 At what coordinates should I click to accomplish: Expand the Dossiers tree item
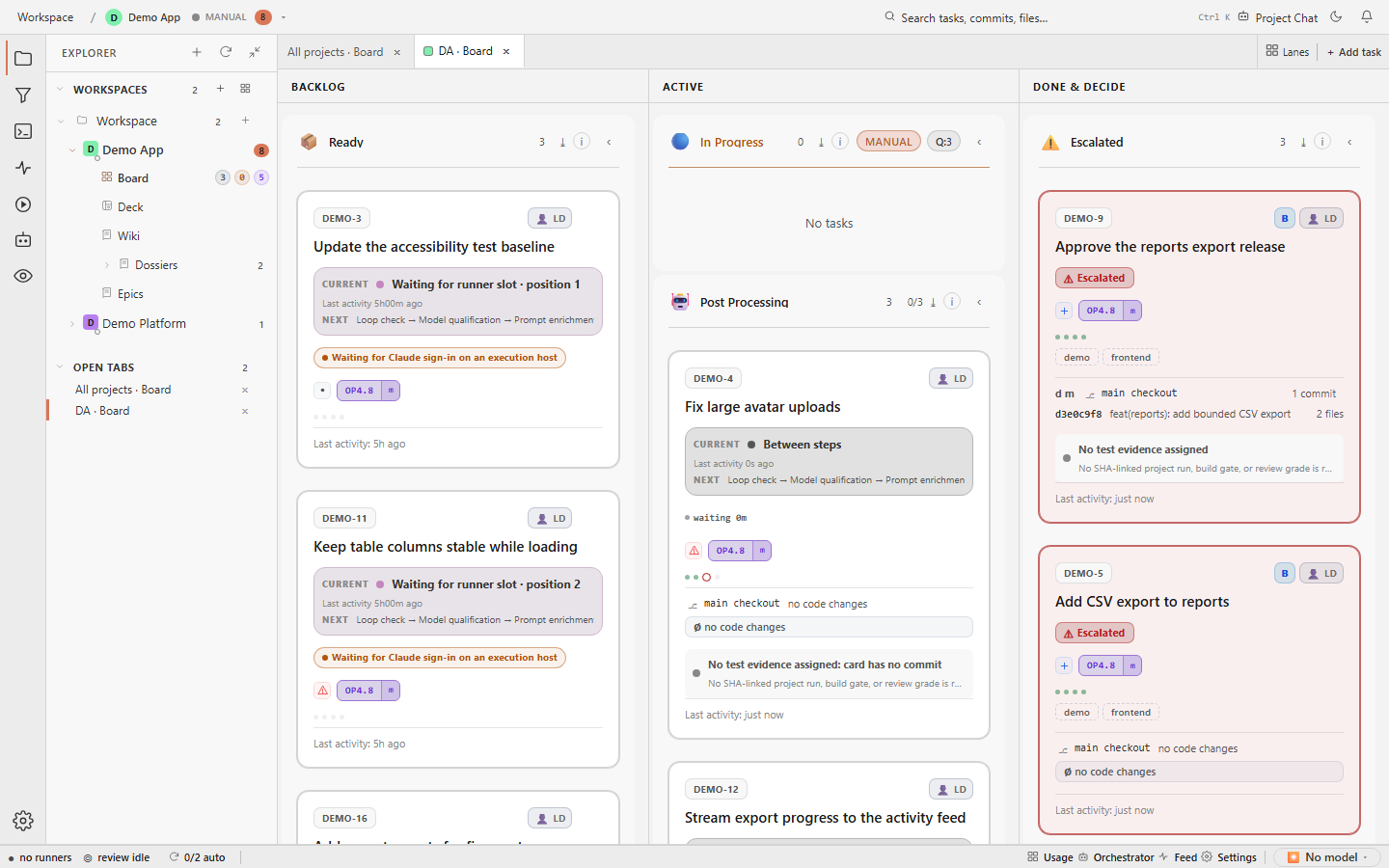[x=106, y=265]
